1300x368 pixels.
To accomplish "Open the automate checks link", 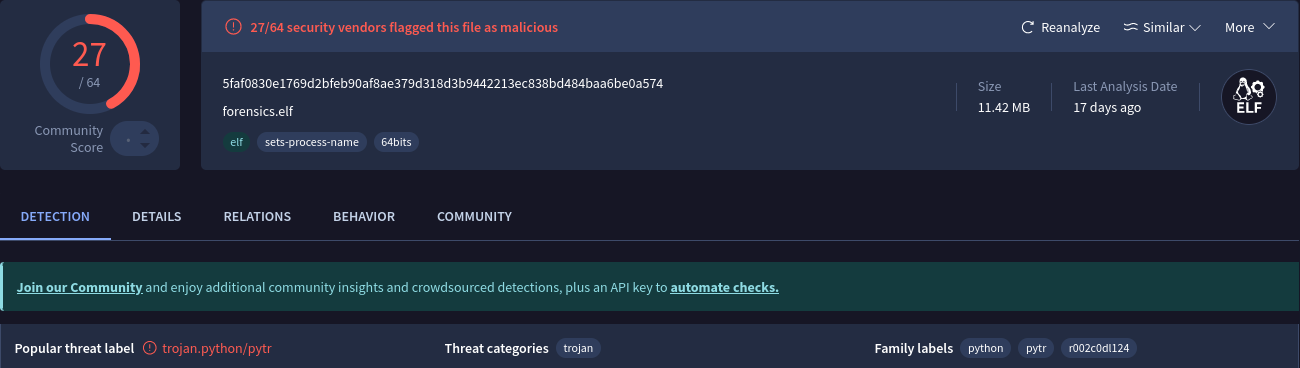I will click(725, 287).
